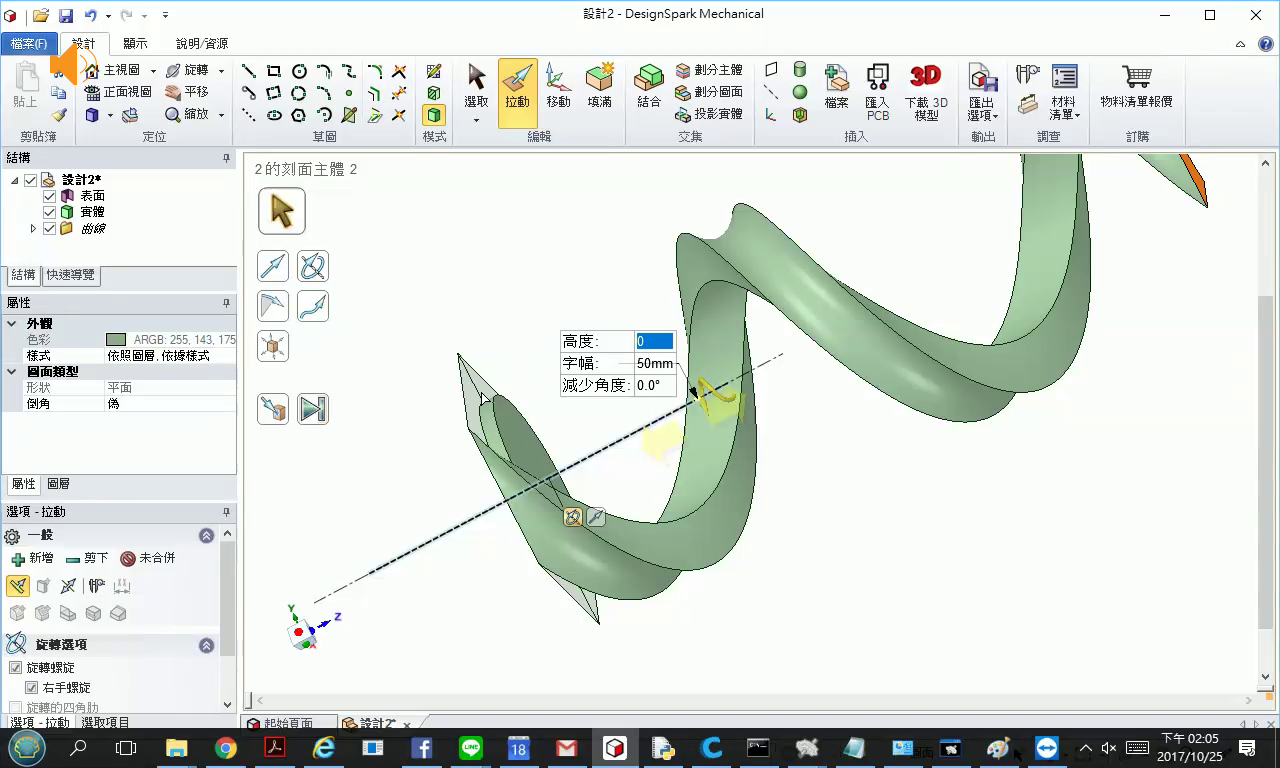The image size is (1280, 768).
Task: Click the revolve tool guide icon in viewport
Action: (x=313, y=266)
